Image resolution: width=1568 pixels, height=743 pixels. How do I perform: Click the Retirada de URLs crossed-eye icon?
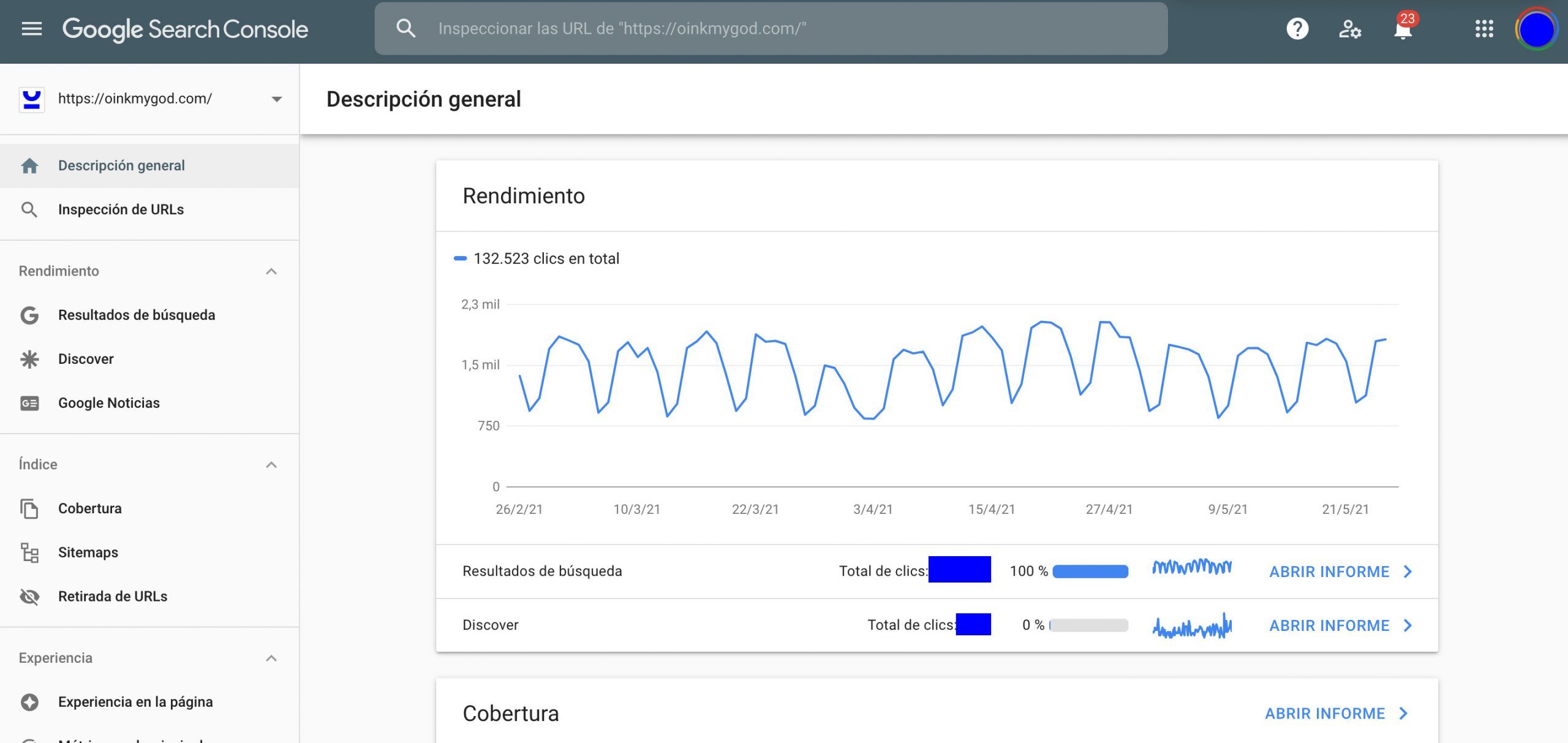[x=30, y=595]
